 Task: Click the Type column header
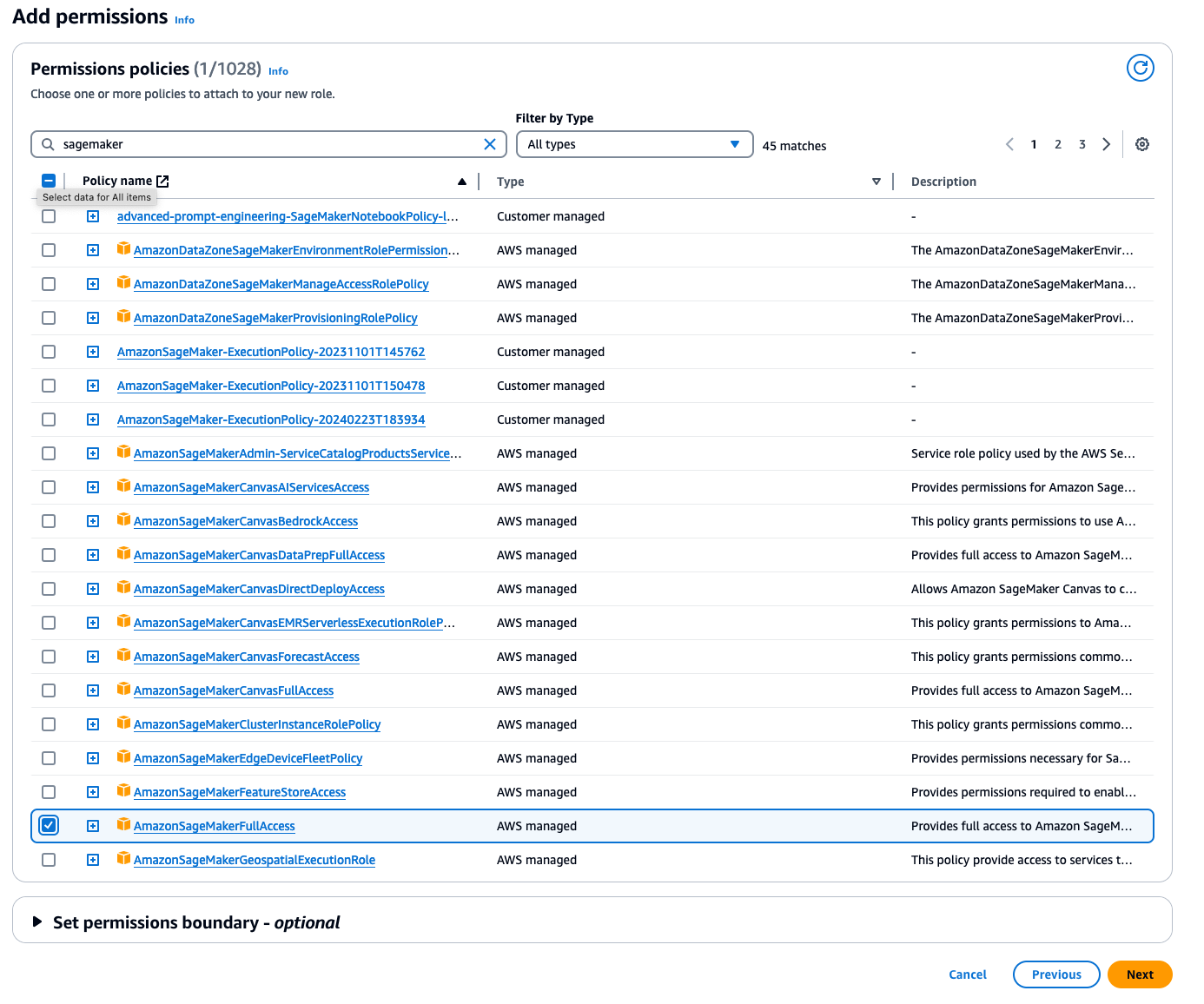pyautogui.click(x=510, y=182)
